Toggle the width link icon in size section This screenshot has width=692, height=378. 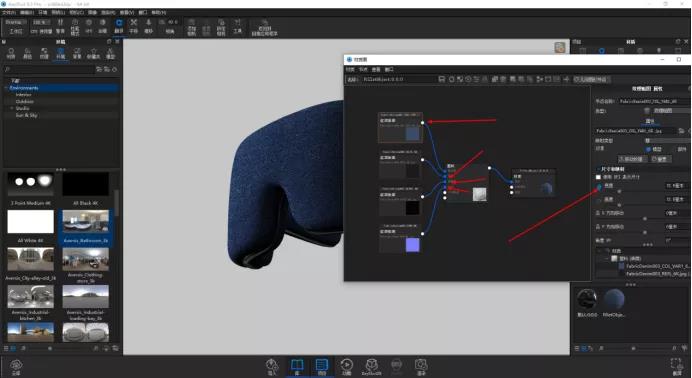click(599, 187)
